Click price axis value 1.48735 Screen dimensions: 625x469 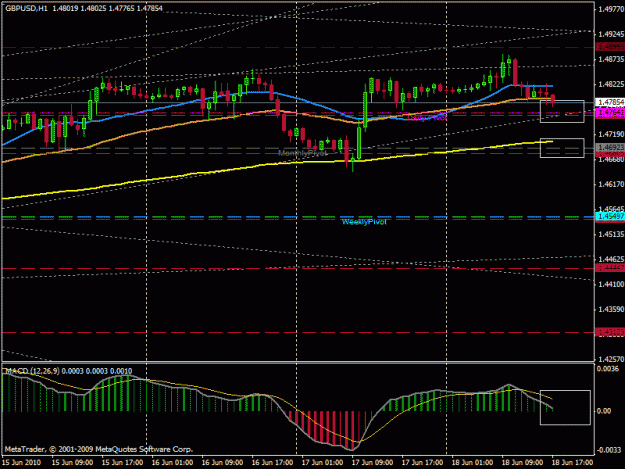(x=611, y=59)
